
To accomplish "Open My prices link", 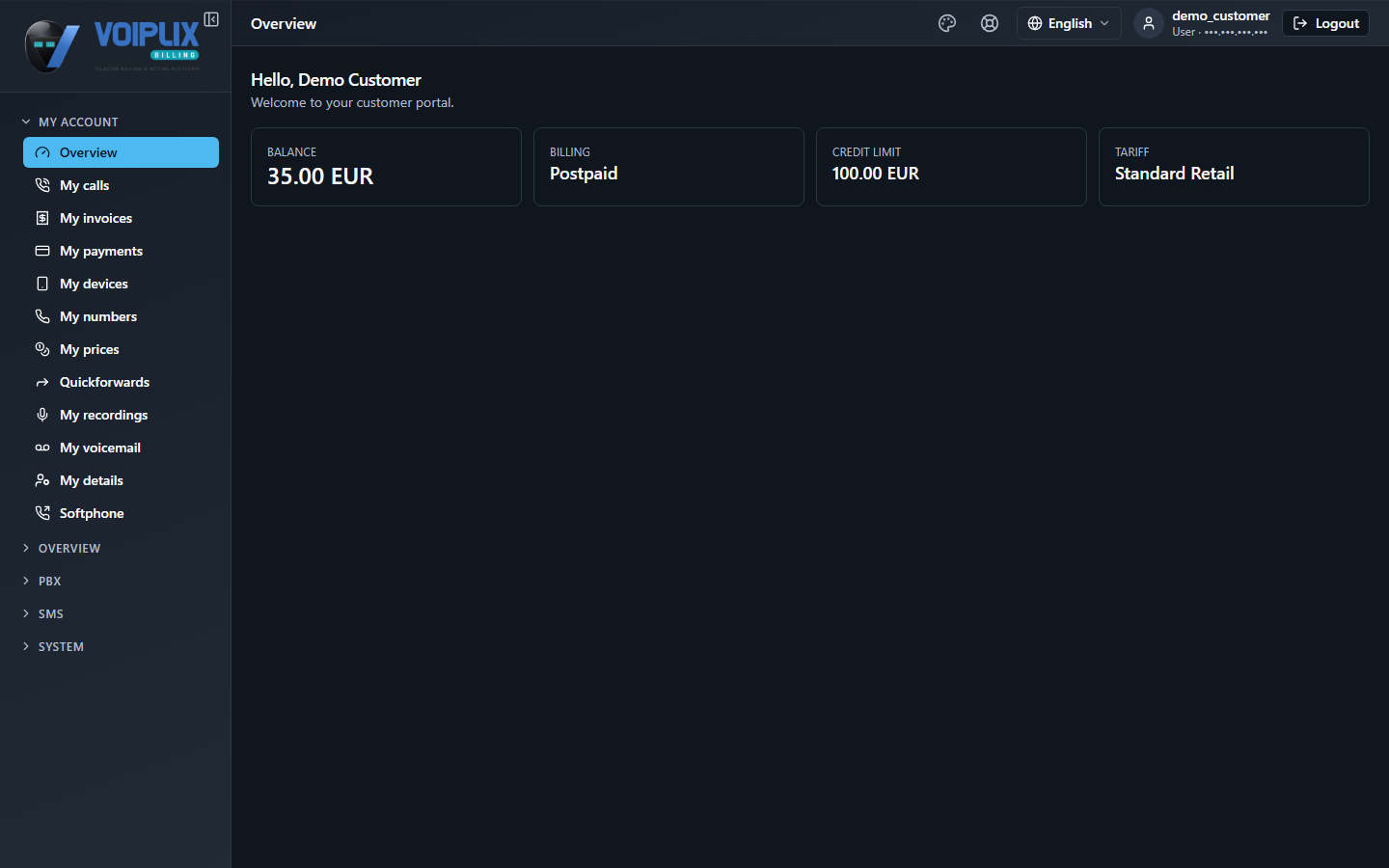I will [x=121, y=349].
